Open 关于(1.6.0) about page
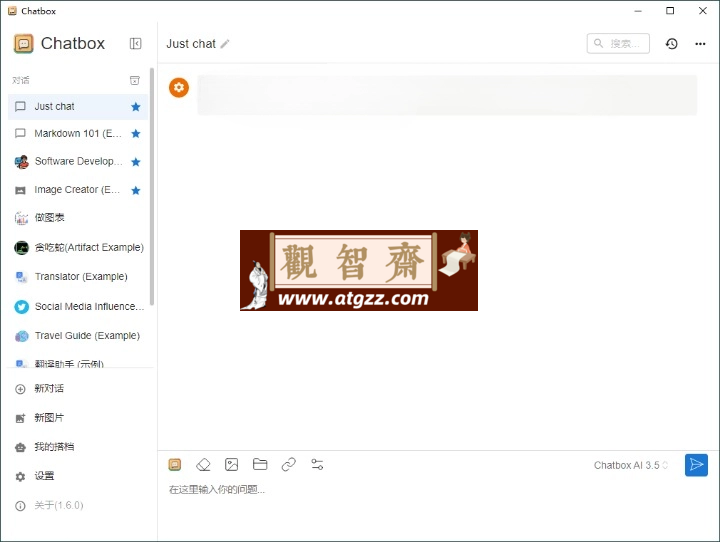Image resolution: width=720 pixels, height=542 pixels. 78,506
